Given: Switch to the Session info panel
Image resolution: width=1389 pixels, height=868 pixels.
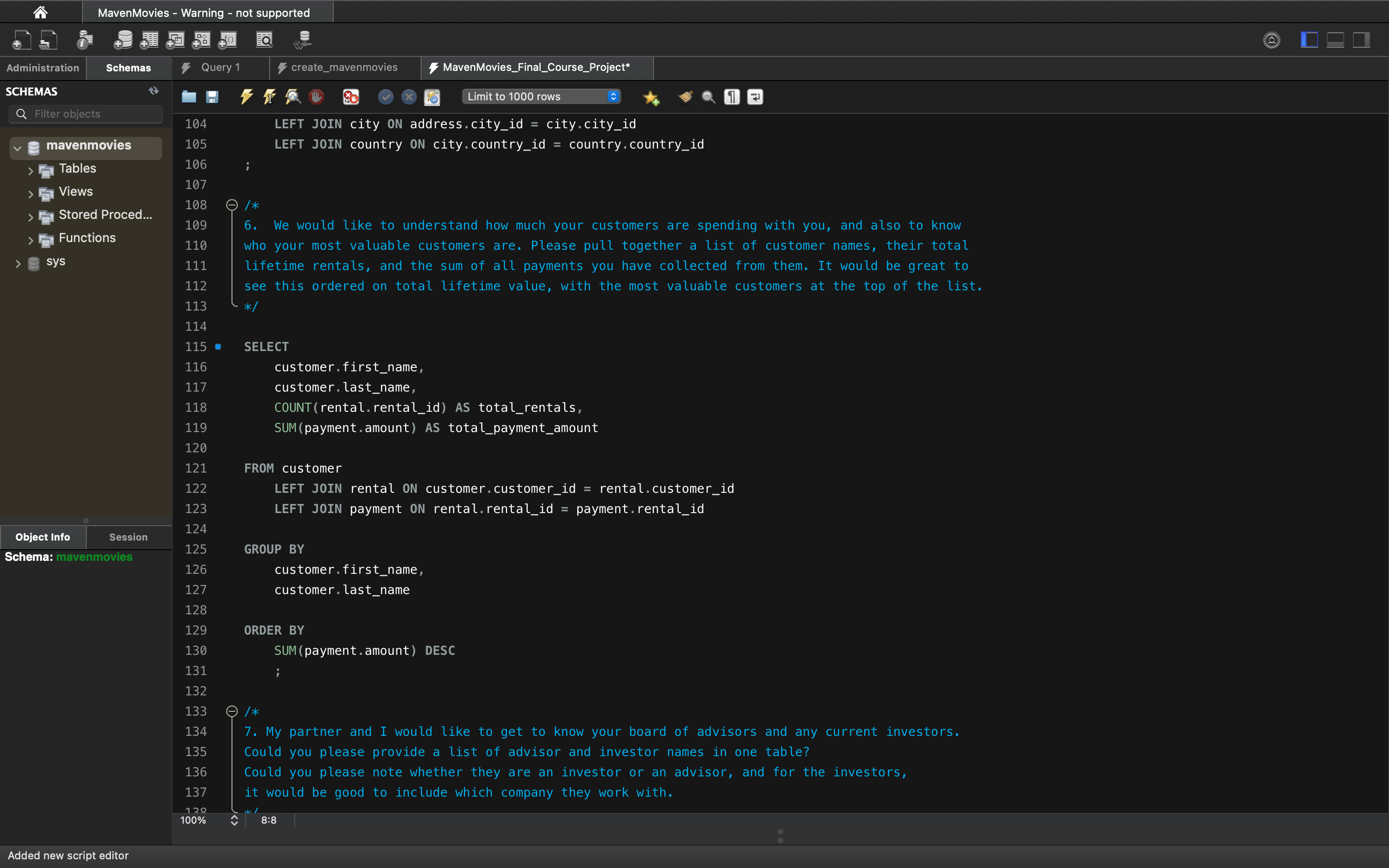Looking at the screenshot, I should point(127,537).
